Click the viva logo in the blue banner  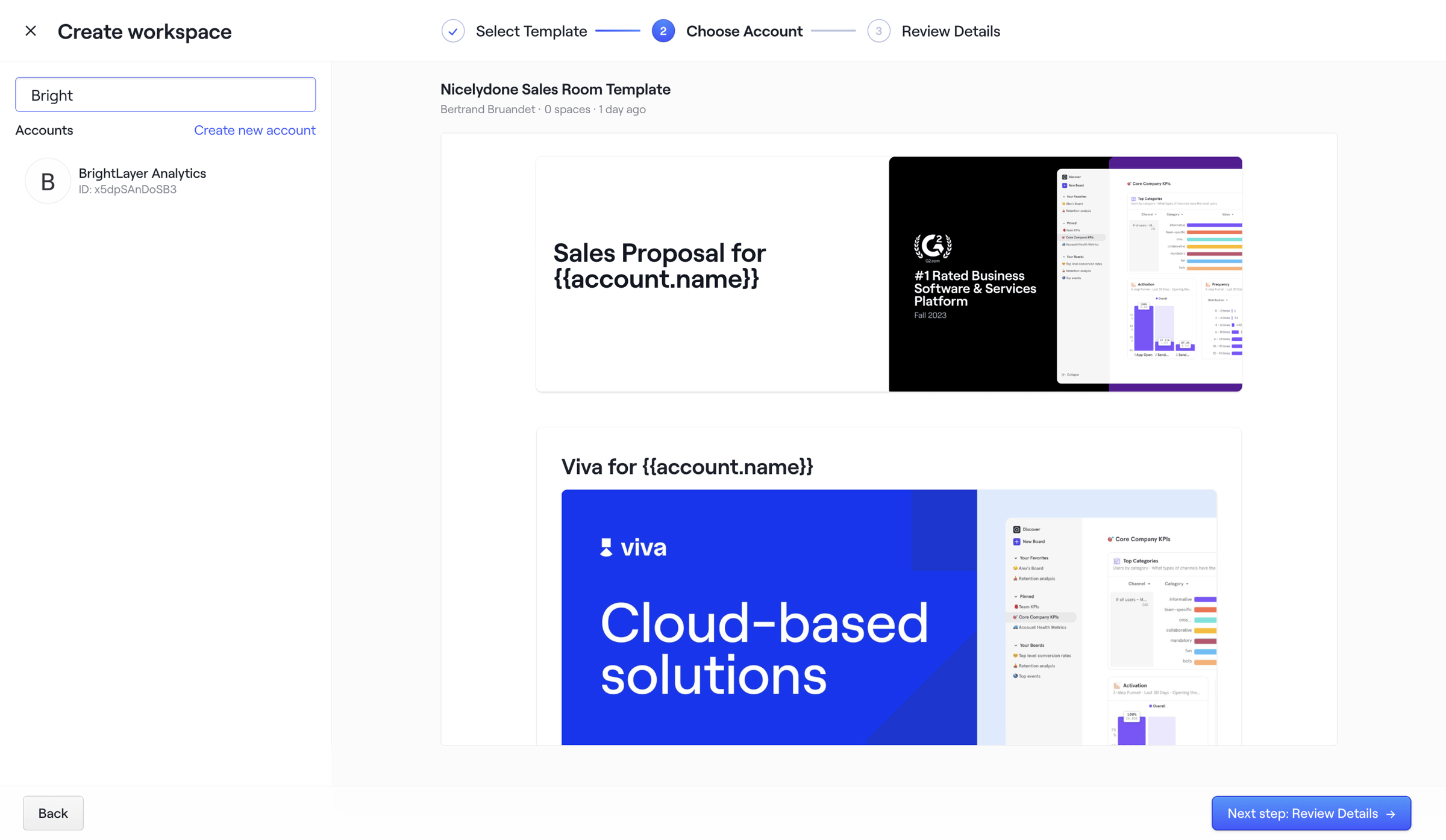(x=633, y=547)
